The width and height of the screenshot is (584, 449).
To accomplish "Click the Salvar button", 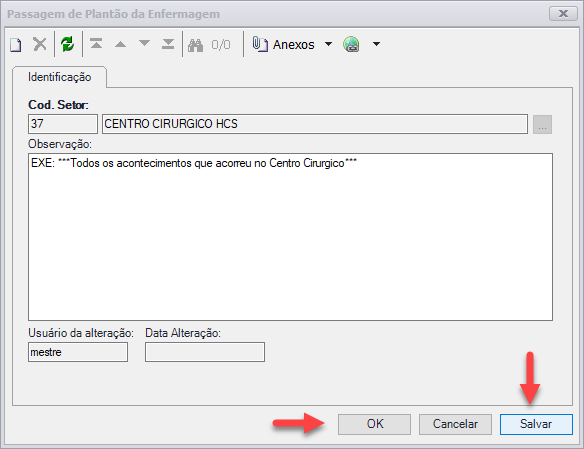I will (536, 424).
